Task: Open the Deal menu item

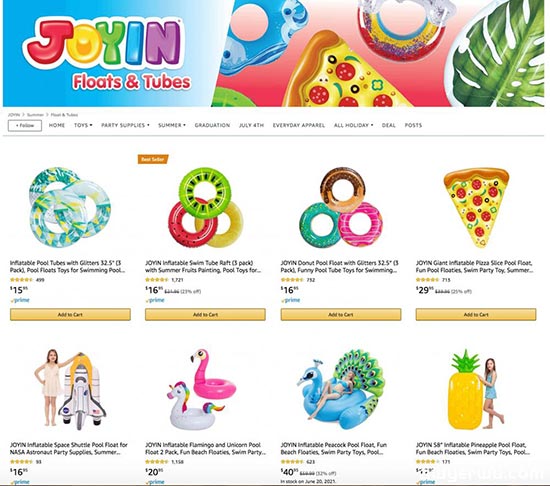Action: 389,125
